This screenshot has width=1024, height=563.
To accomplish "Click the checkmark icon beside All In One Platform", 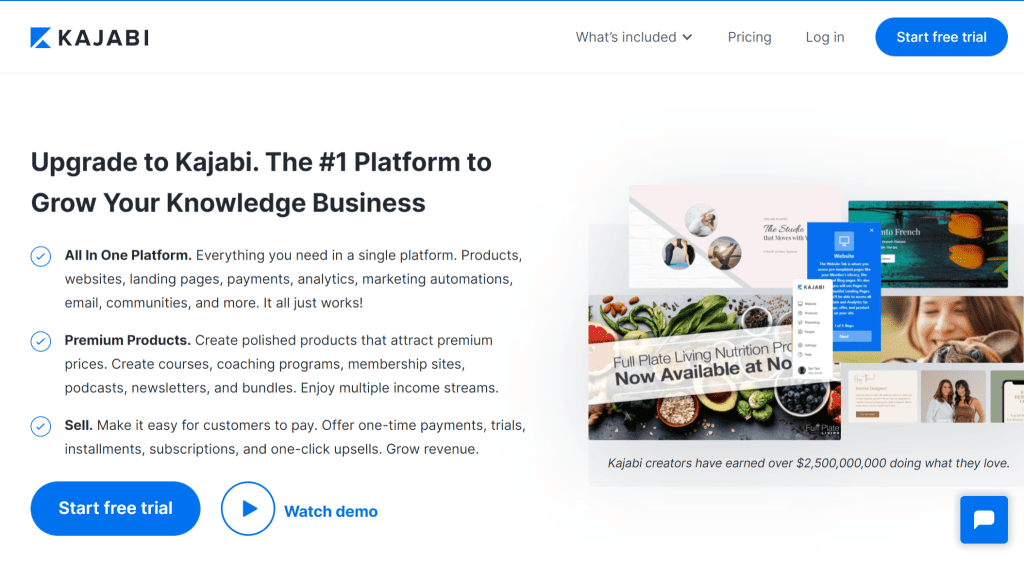I will (x=40, y=256).
